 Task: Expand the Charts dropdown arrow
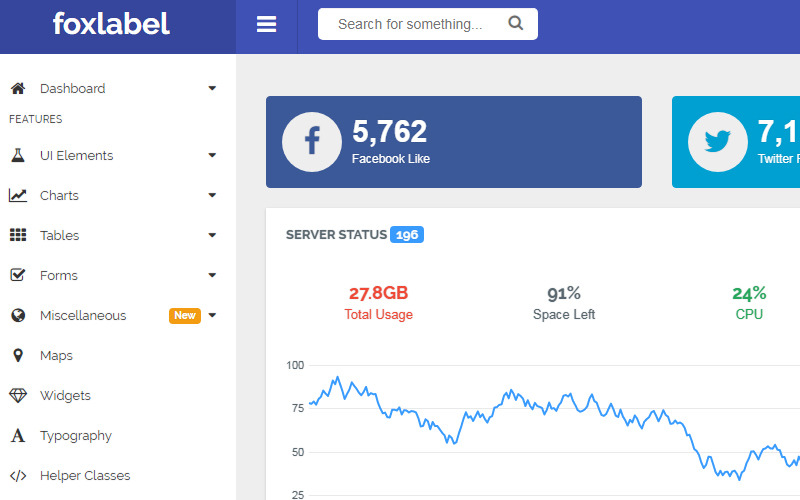click(x=212, y=195)
